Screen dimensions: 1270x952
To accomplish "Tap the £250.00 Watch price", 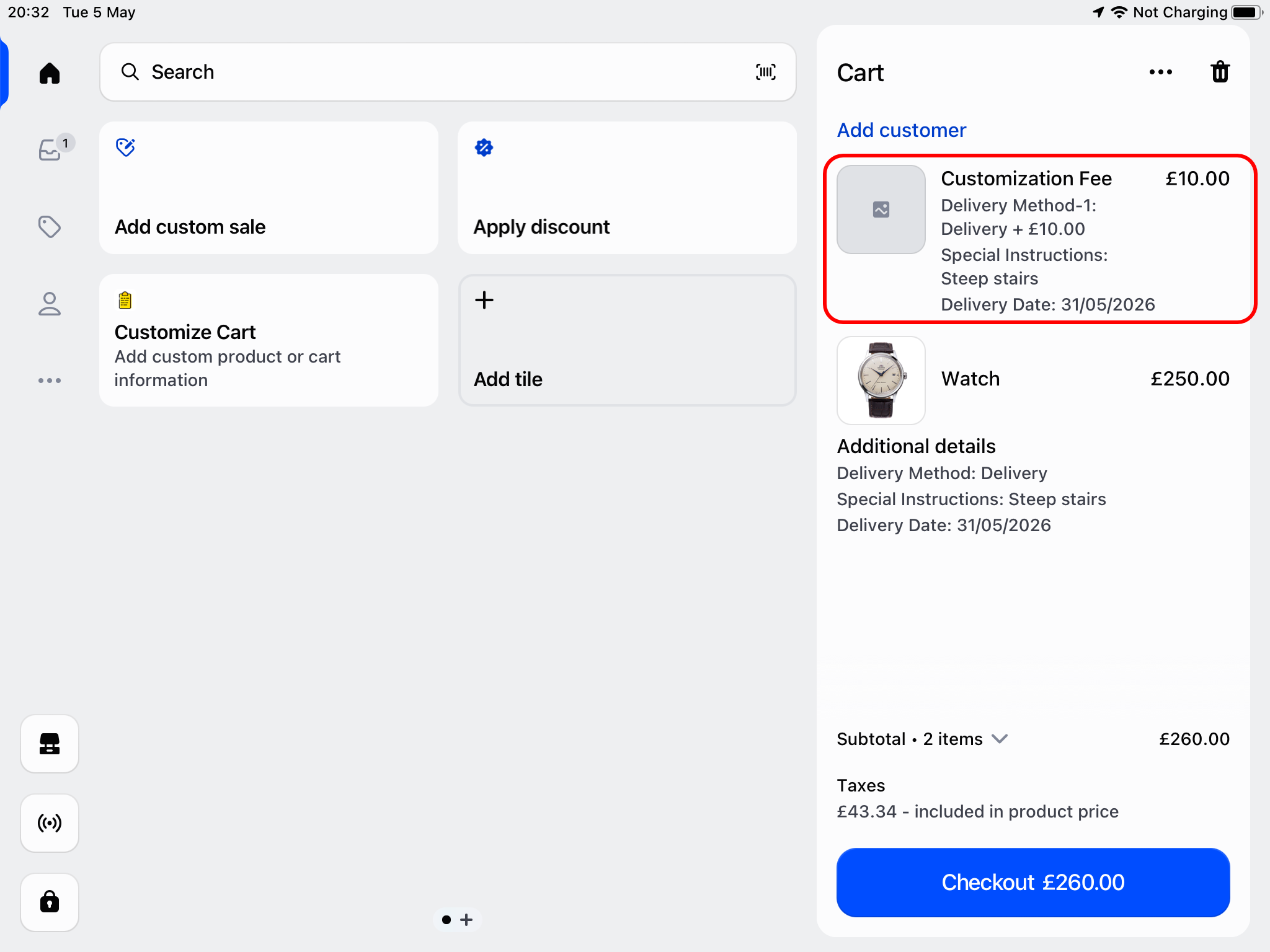I will (x=1190, y=379).
